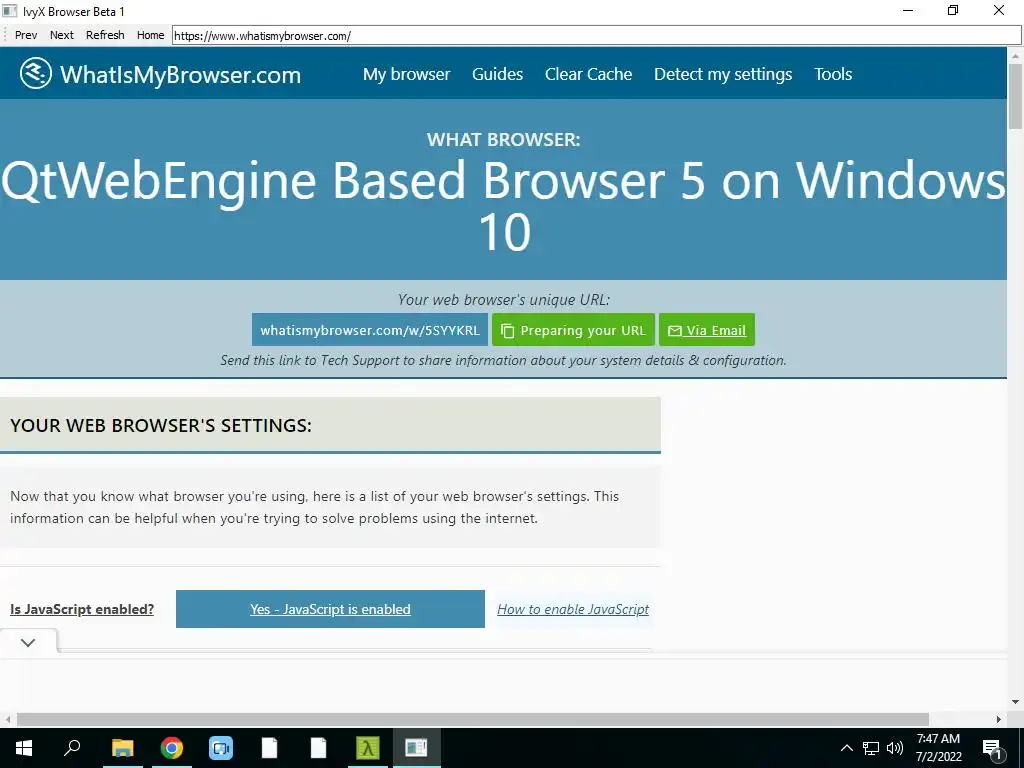Restore down the IvyX Browser window

(x=953, y=11)
